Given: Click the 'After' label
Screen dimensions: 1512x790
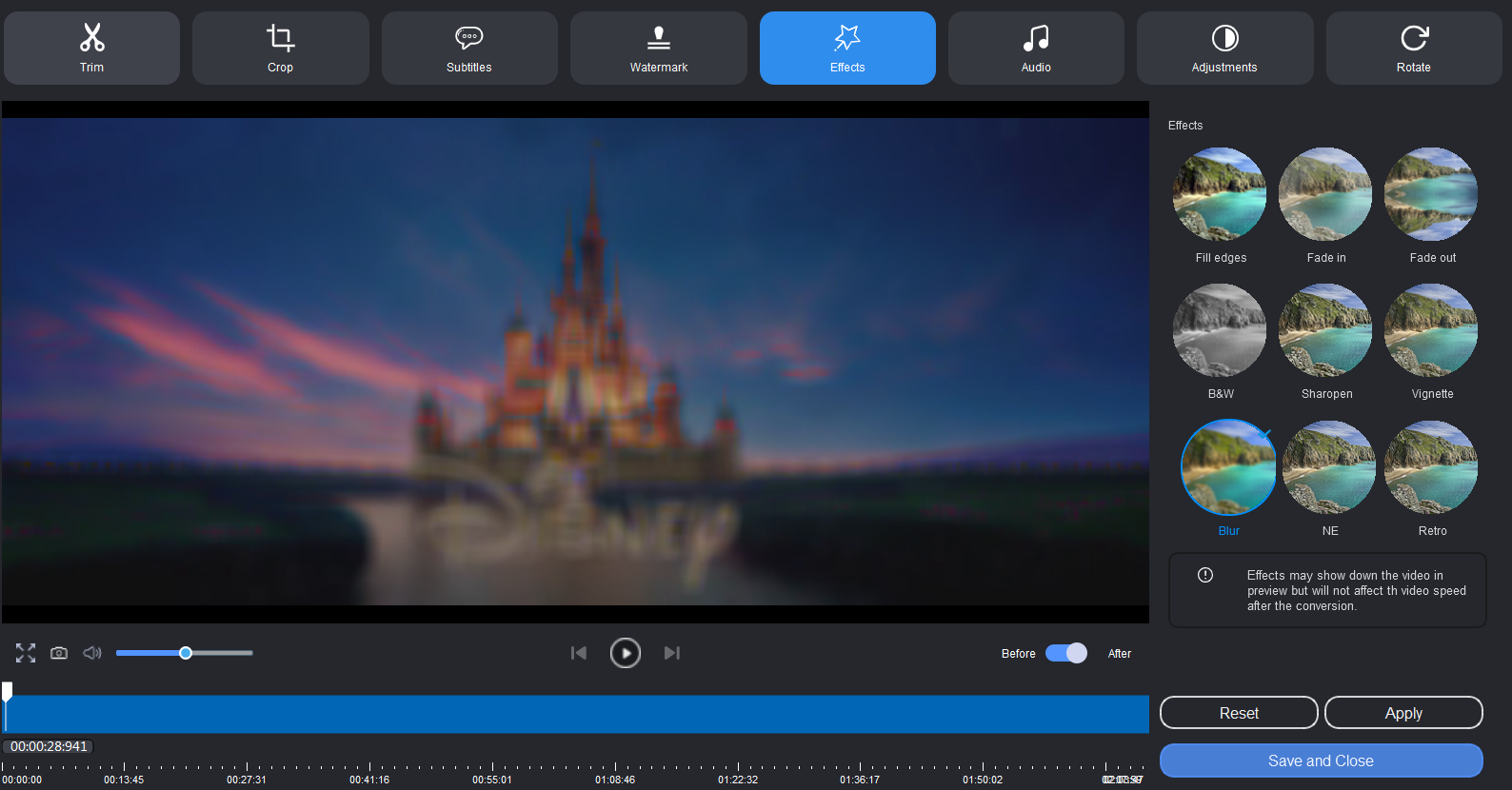Looking at the screenshot, I should tap(1120, 654).
